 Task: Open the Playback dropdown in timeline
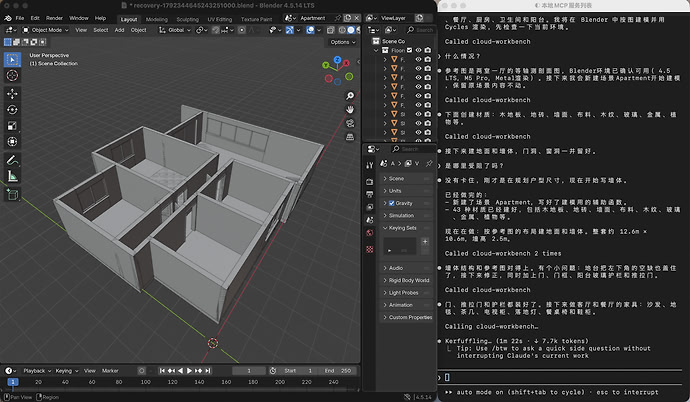click(x=37, y=371)
